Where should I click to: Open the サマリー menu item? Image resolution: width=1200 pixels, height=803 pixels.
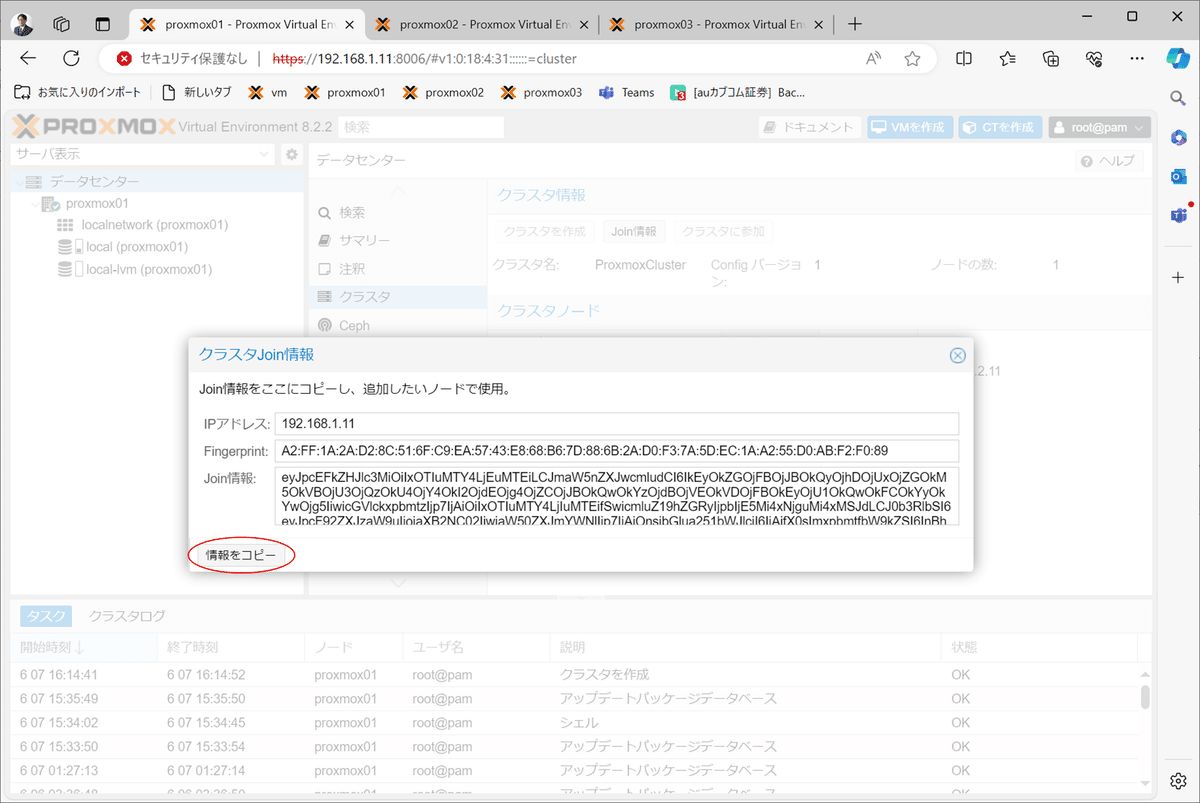pyautogui.click(x=397, y=241)
